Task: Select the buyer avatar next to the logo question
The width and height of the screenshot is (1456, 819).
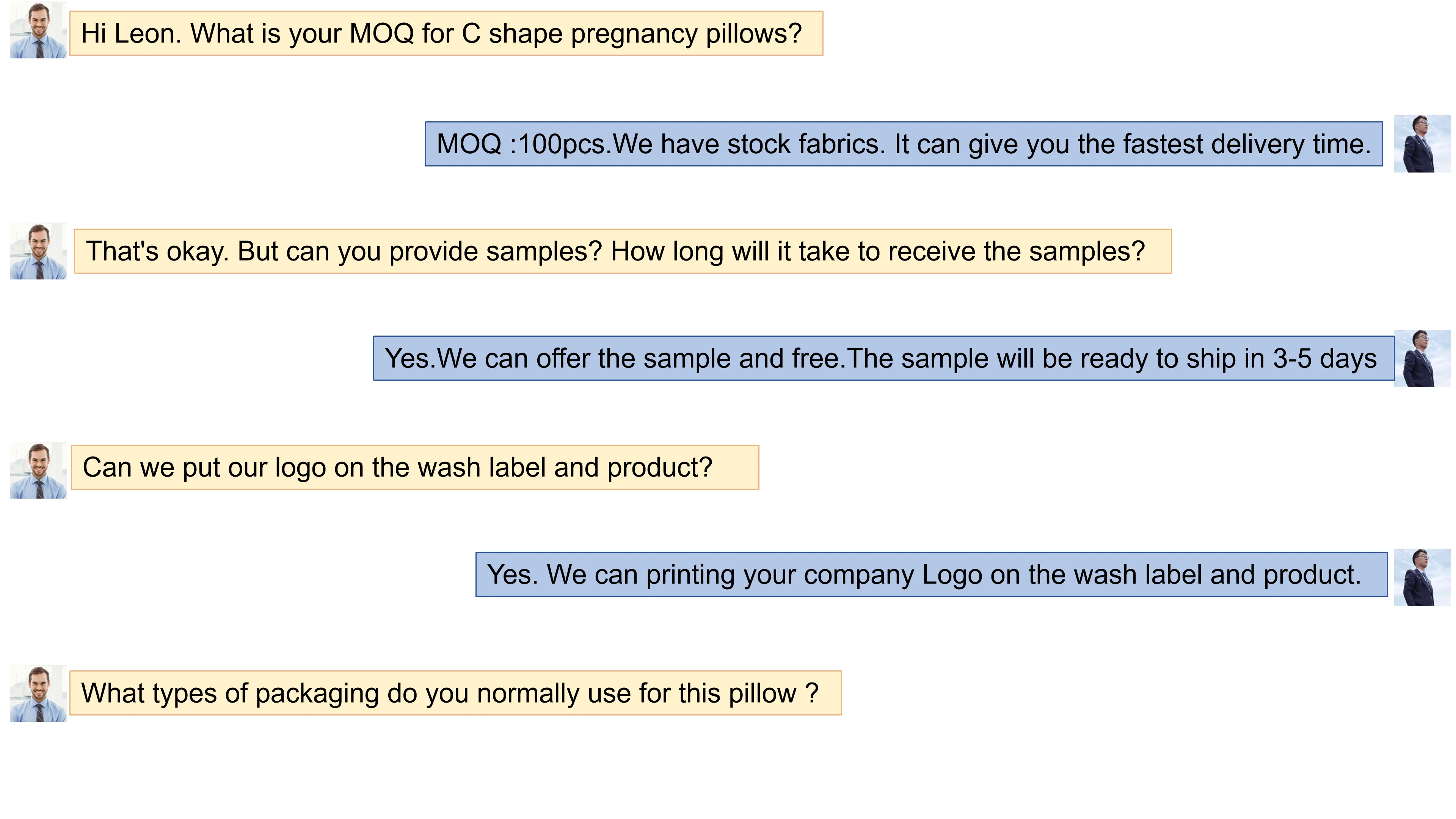Action: coord(38,470)
